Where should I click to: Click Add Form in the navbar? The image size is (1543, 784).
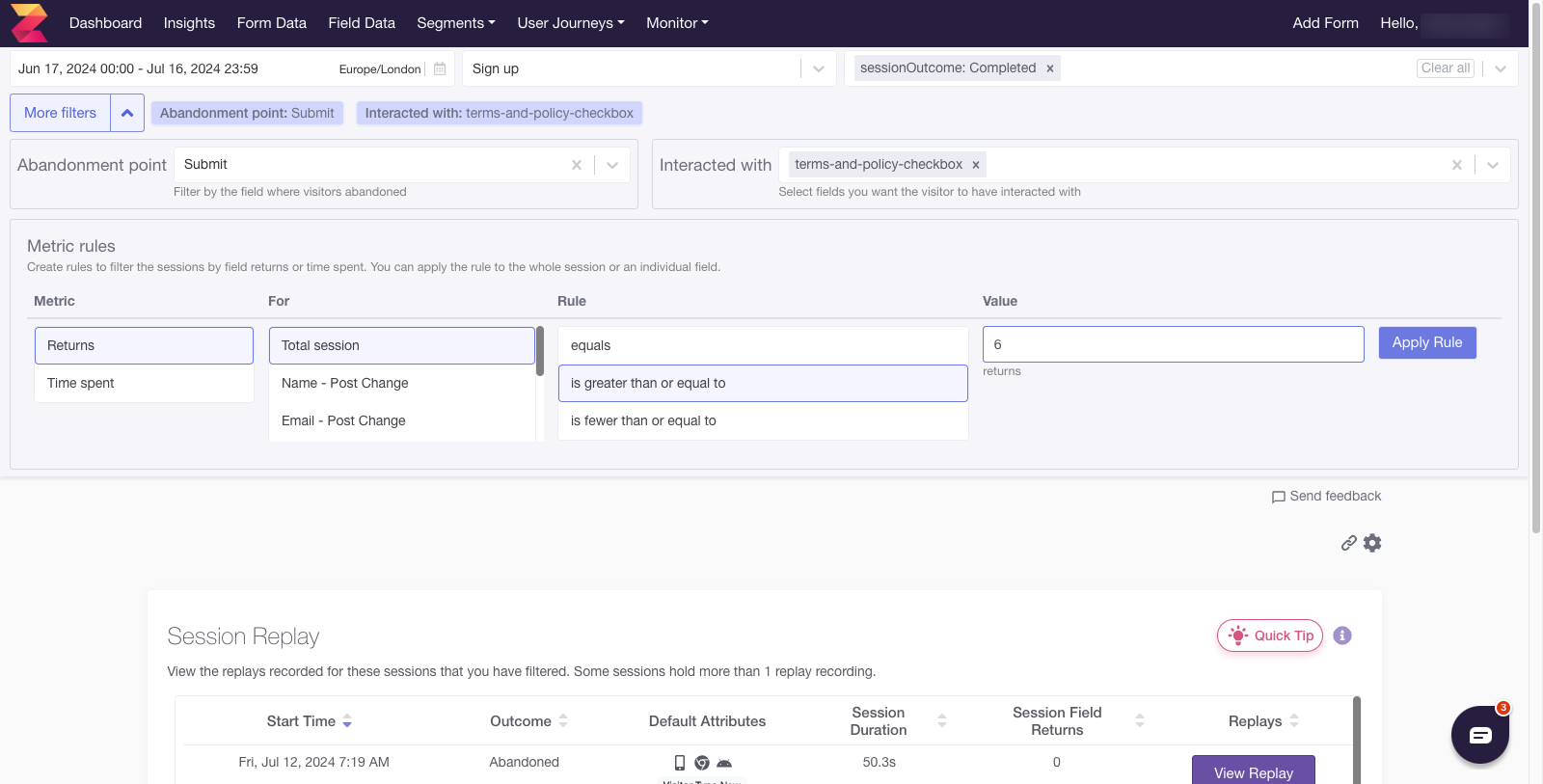click(1325, 23)
